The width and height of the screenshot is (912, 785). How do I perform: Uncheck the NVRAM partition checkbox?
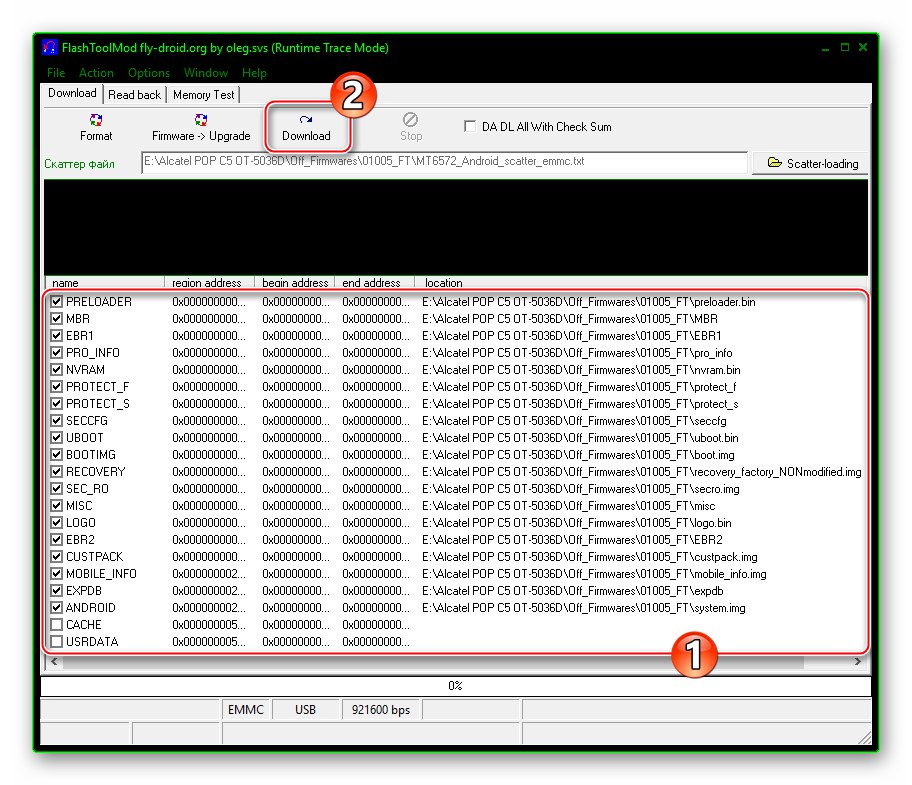[56, 369]
